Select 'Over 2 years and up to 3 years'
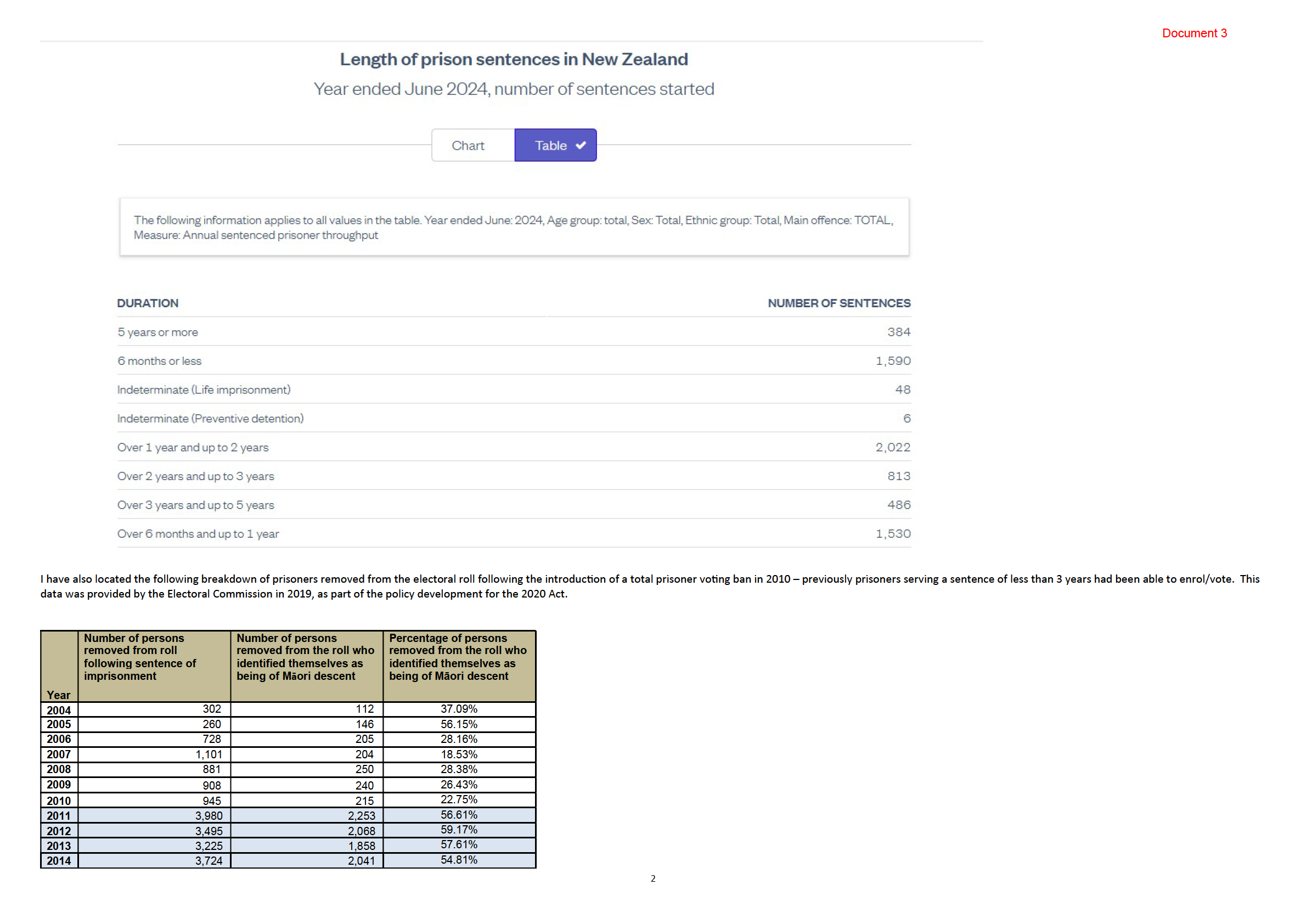 196,476
